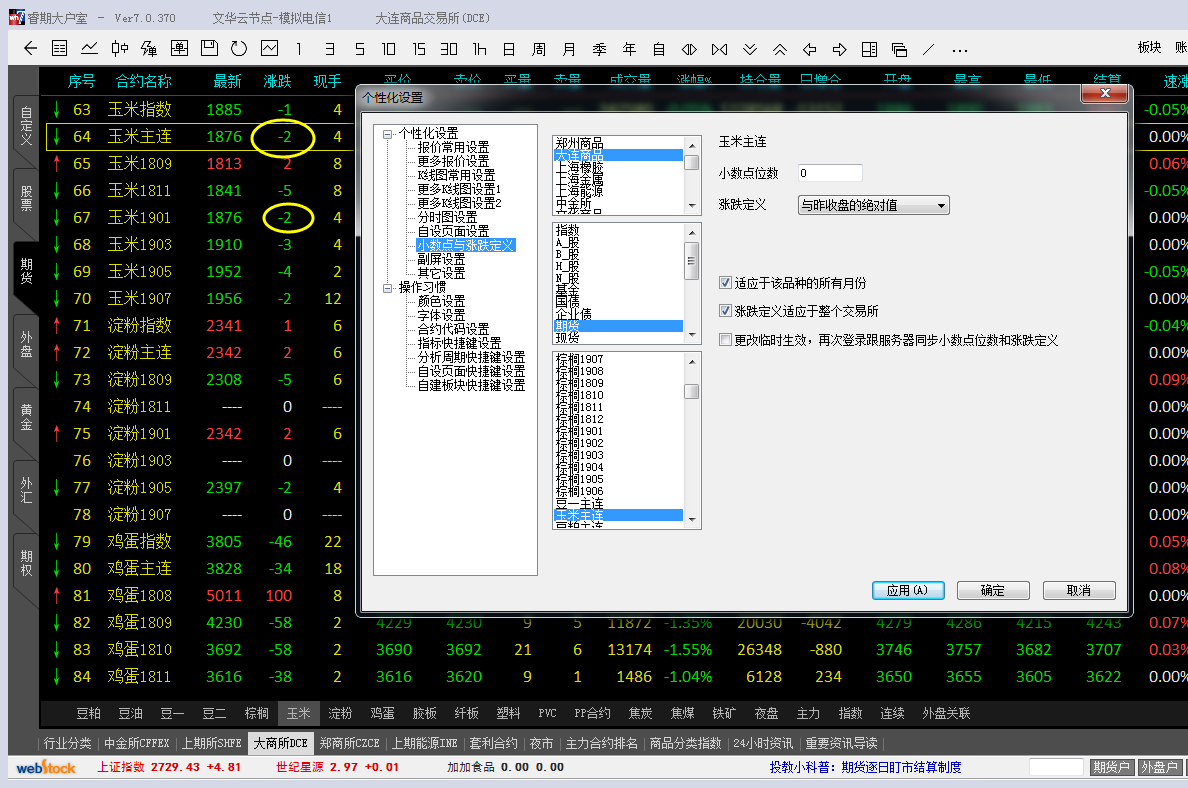1188x788 pixels.
Task: Switch to 郑商所CZCE bottom tab
Action: (x=349, y=743)
